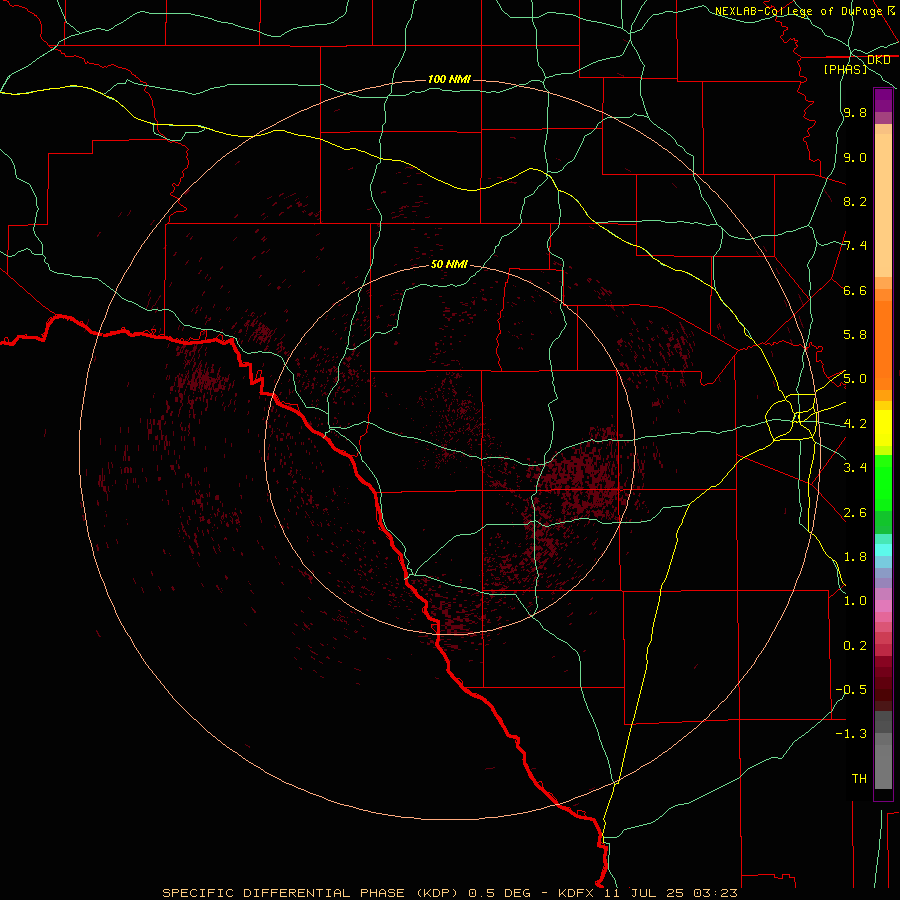This screenshot has width=900, height=900.
Task: Click the 9.8 value on the color scale
Action: click(x=855, y=112)
